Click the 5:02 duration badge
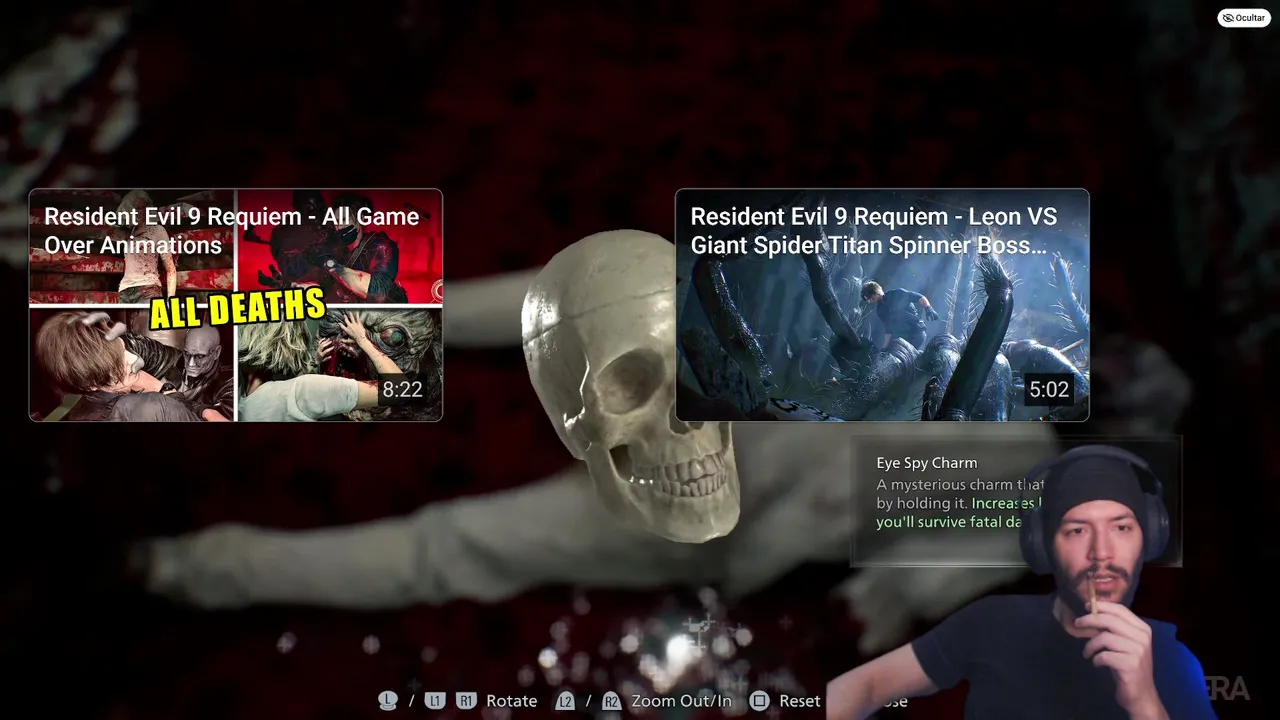The height and width of the screenshot is (720, 1280). [1049, 389]
